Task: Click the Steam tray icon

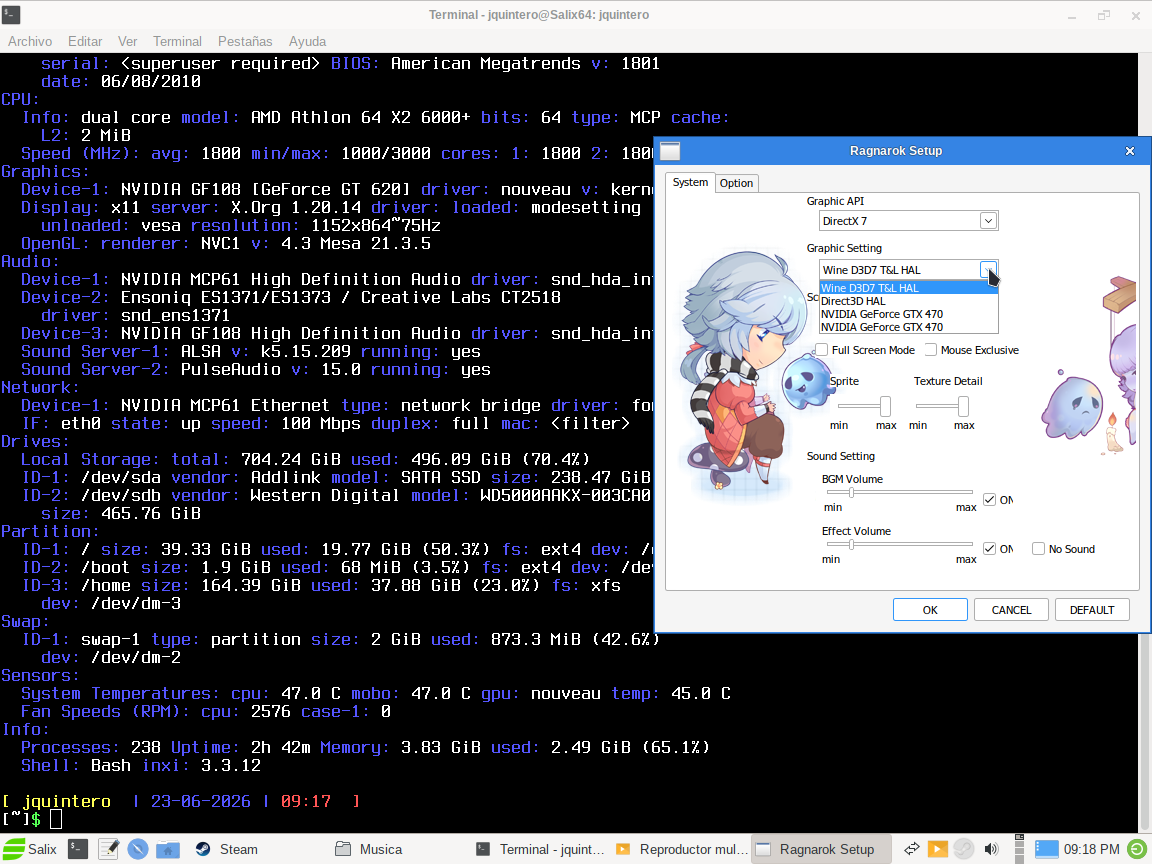Action: click(x=963, y=849)
